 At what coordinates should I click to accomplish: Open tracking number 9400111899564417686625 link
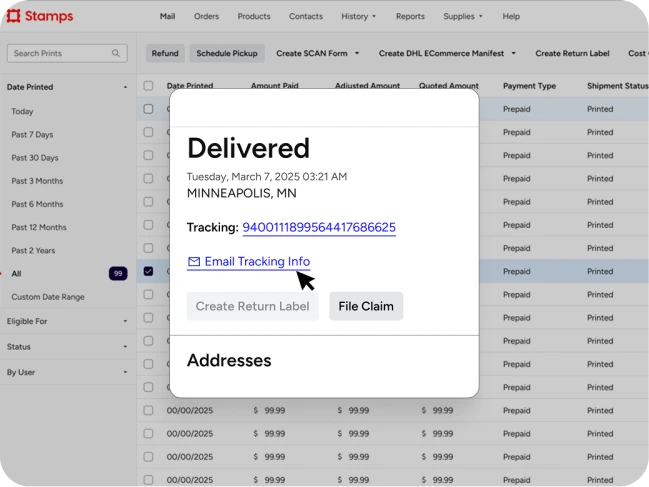pyautogui.click(x=319, y=227)
